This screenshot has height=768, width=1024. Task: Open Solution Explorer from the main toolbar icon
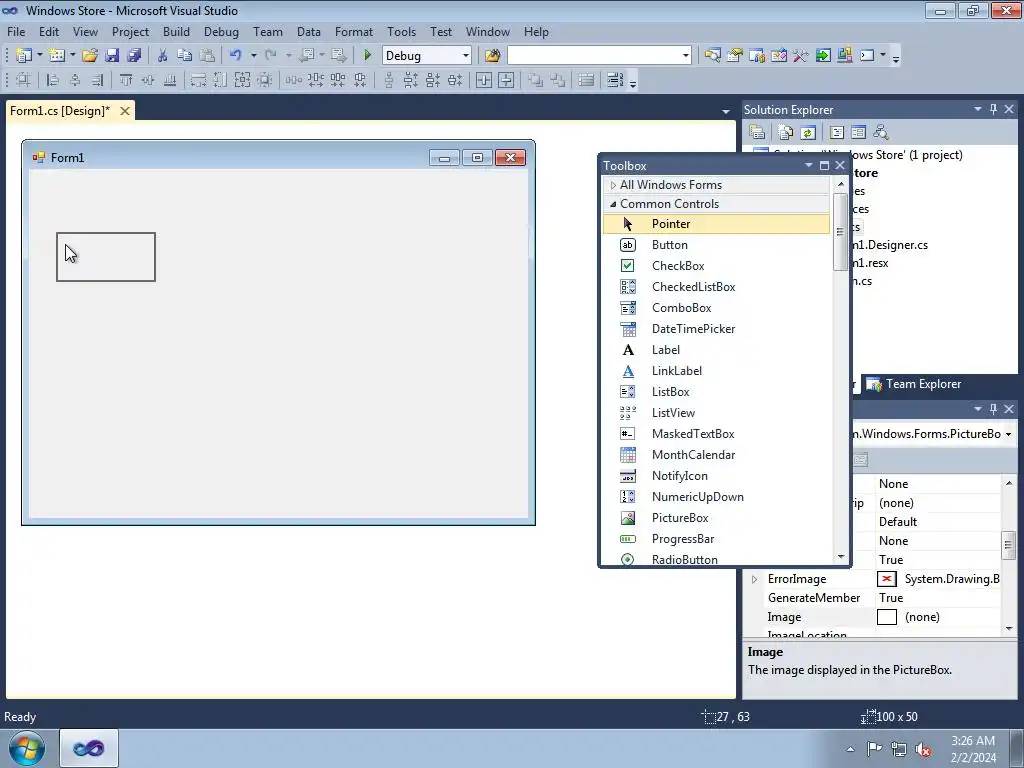[712, 56]
